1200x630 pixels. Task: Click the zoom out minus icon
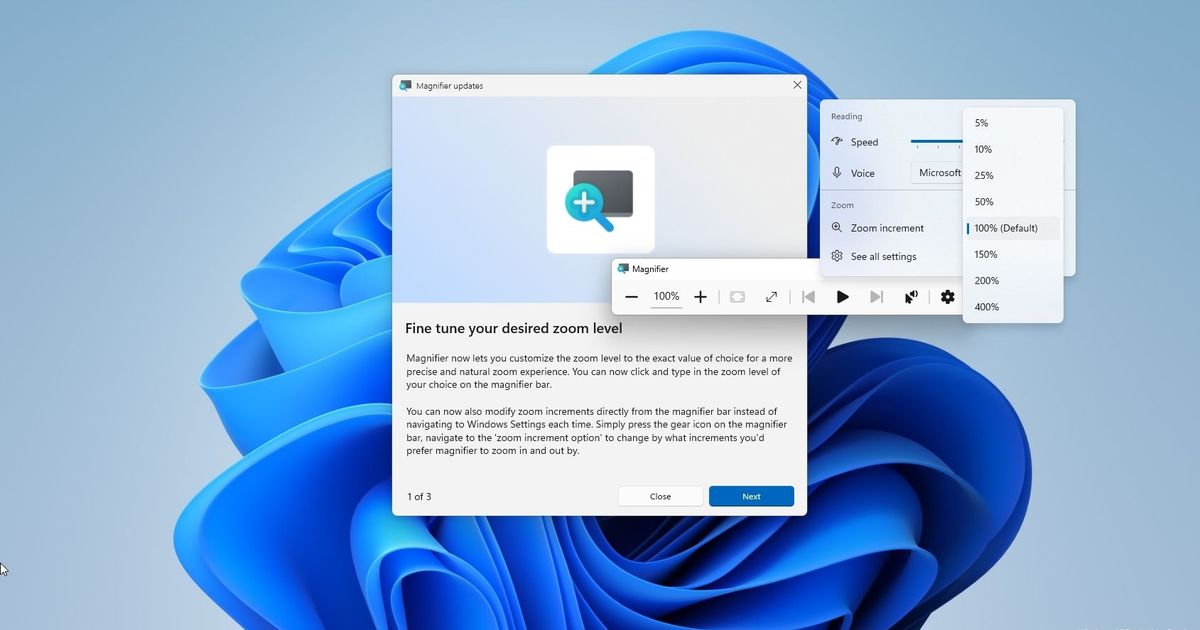pyautogui.click(x=631, y=297)
